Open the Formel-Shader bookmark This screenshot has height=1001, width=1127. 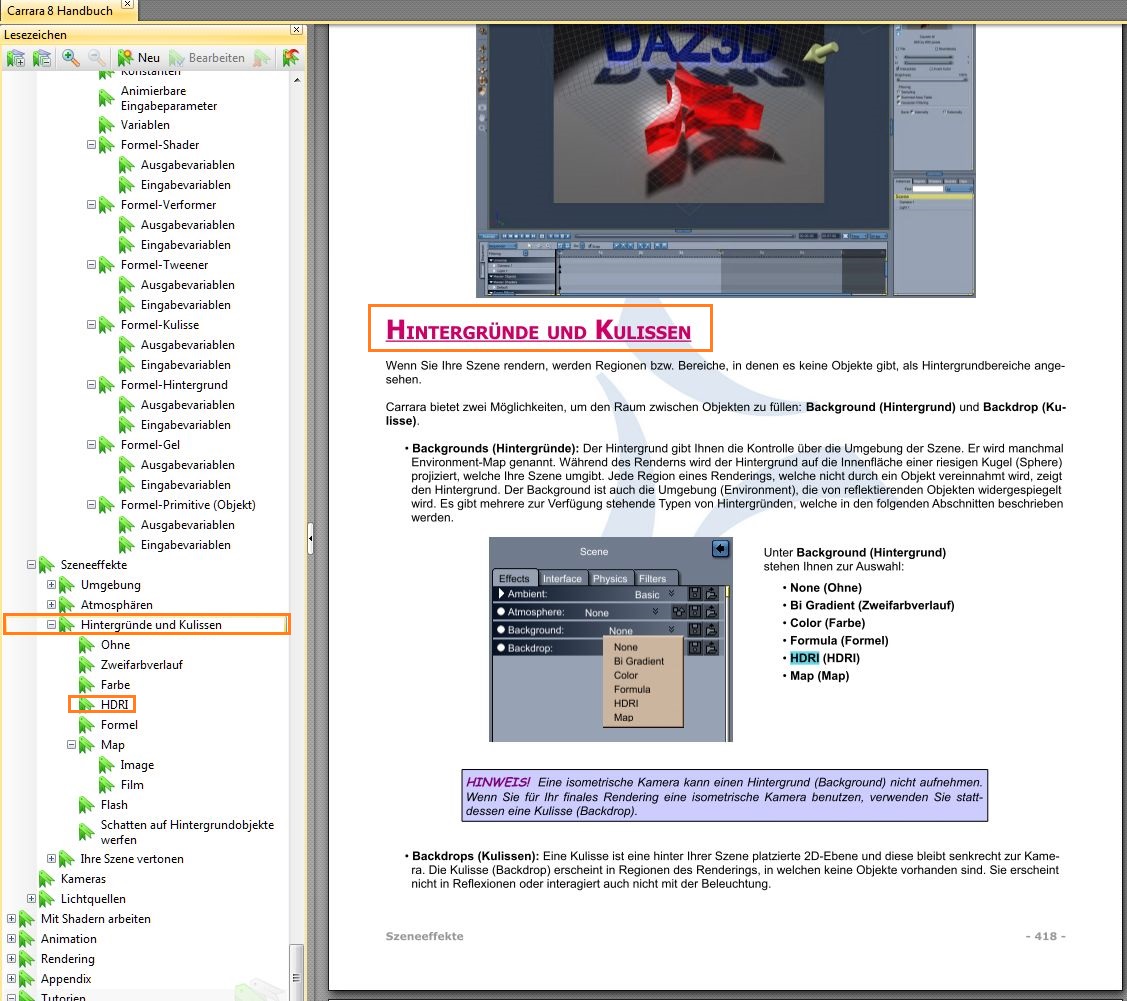pyautogui.click(x=160, y=145)
